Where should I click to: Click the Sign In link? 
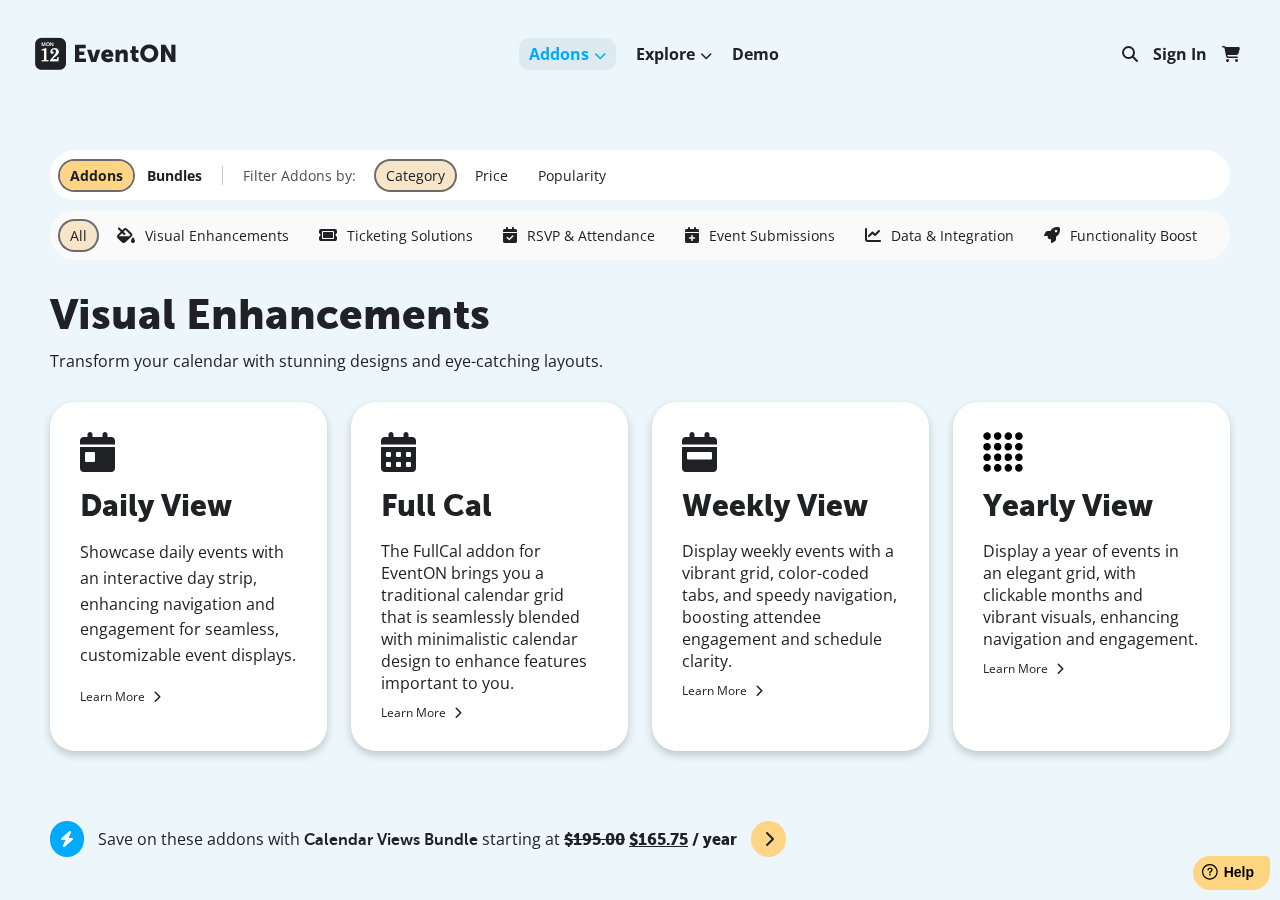point(1180,54)
